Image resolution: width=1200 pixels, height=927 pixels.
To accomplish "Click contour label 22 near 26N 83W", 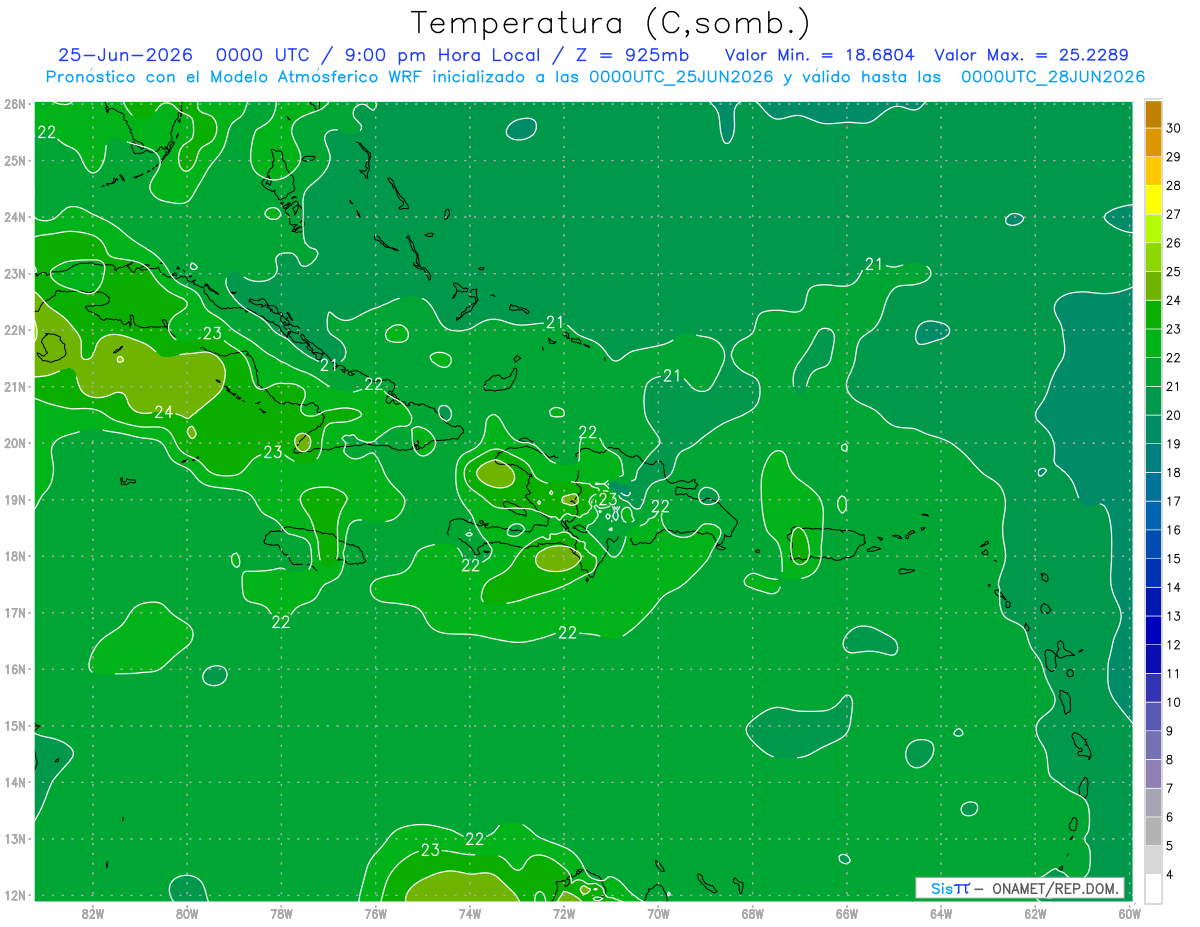I will (46, 132).
